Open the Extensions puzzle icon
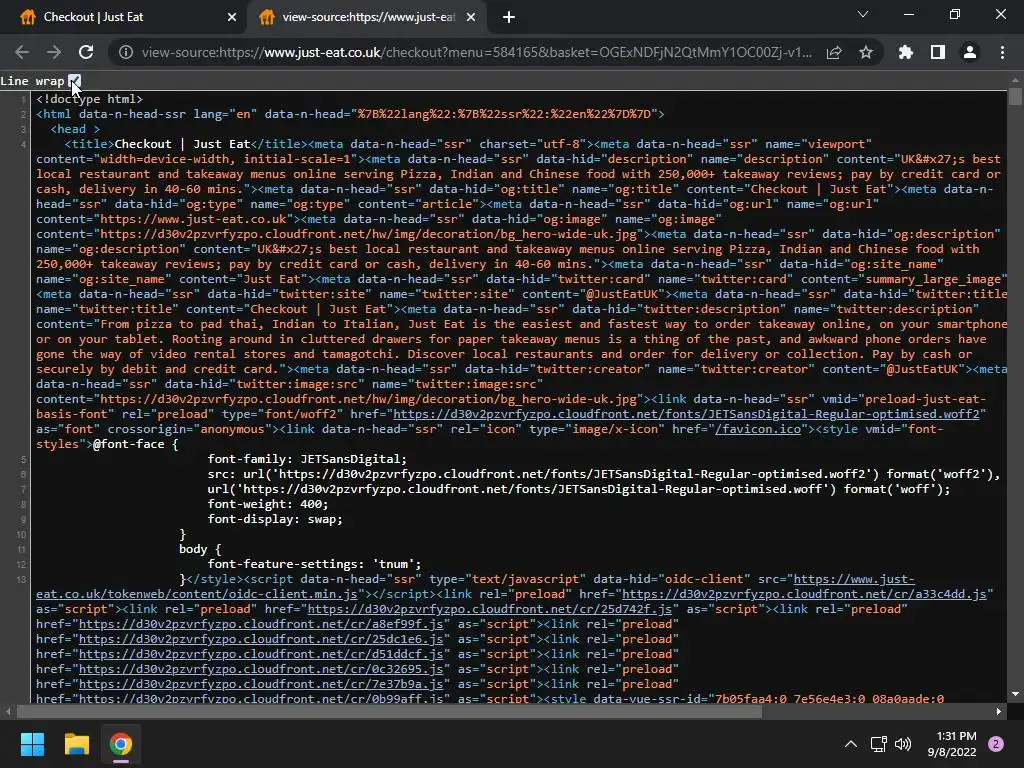1024x768 pixels. [x=906, y=52]
